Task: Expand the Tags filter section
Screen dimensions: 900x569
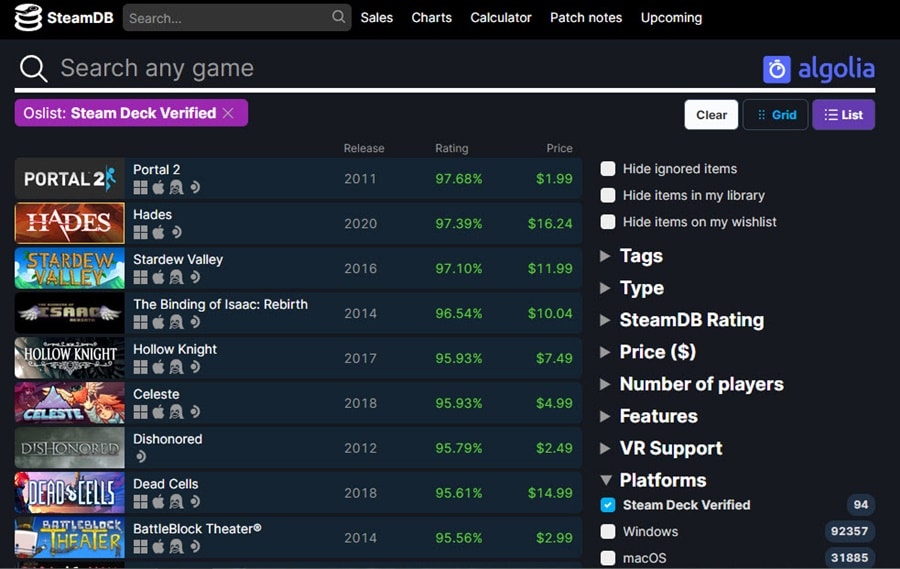Action: pos(631,256)
